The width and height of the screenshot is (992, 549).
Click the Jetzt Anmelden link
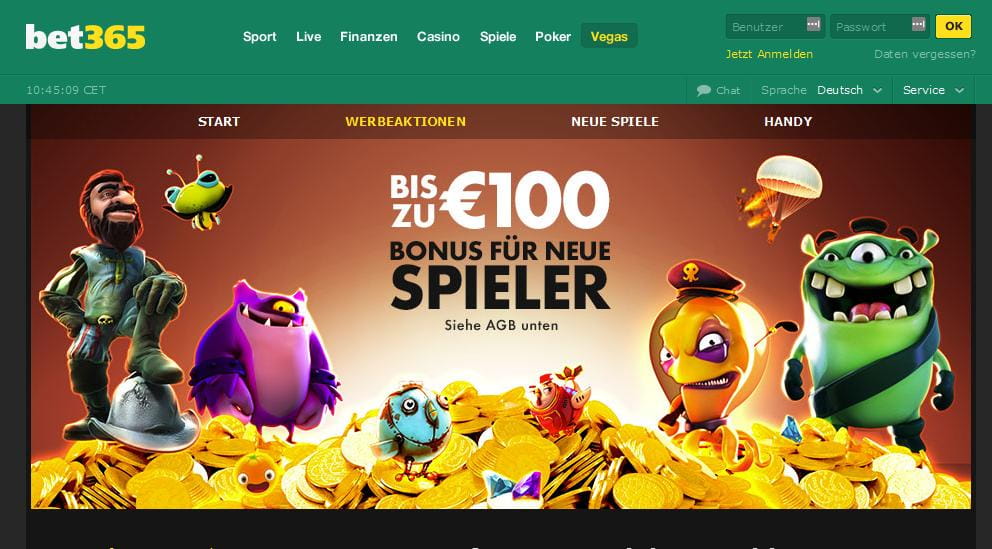[769, 54]
